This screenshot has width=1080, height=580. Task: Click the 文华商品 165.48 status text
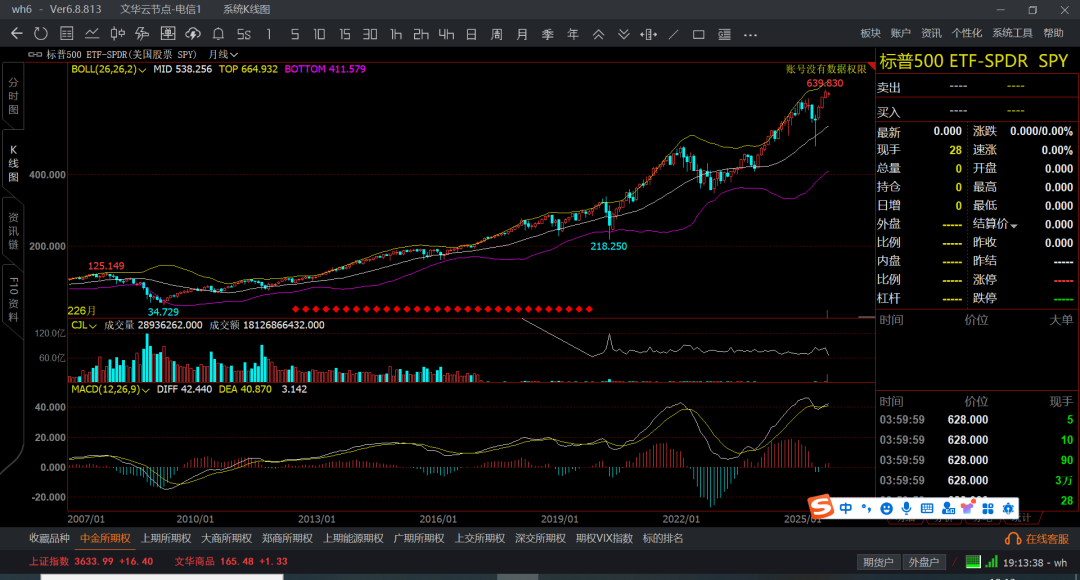click(x=231, y=561)
